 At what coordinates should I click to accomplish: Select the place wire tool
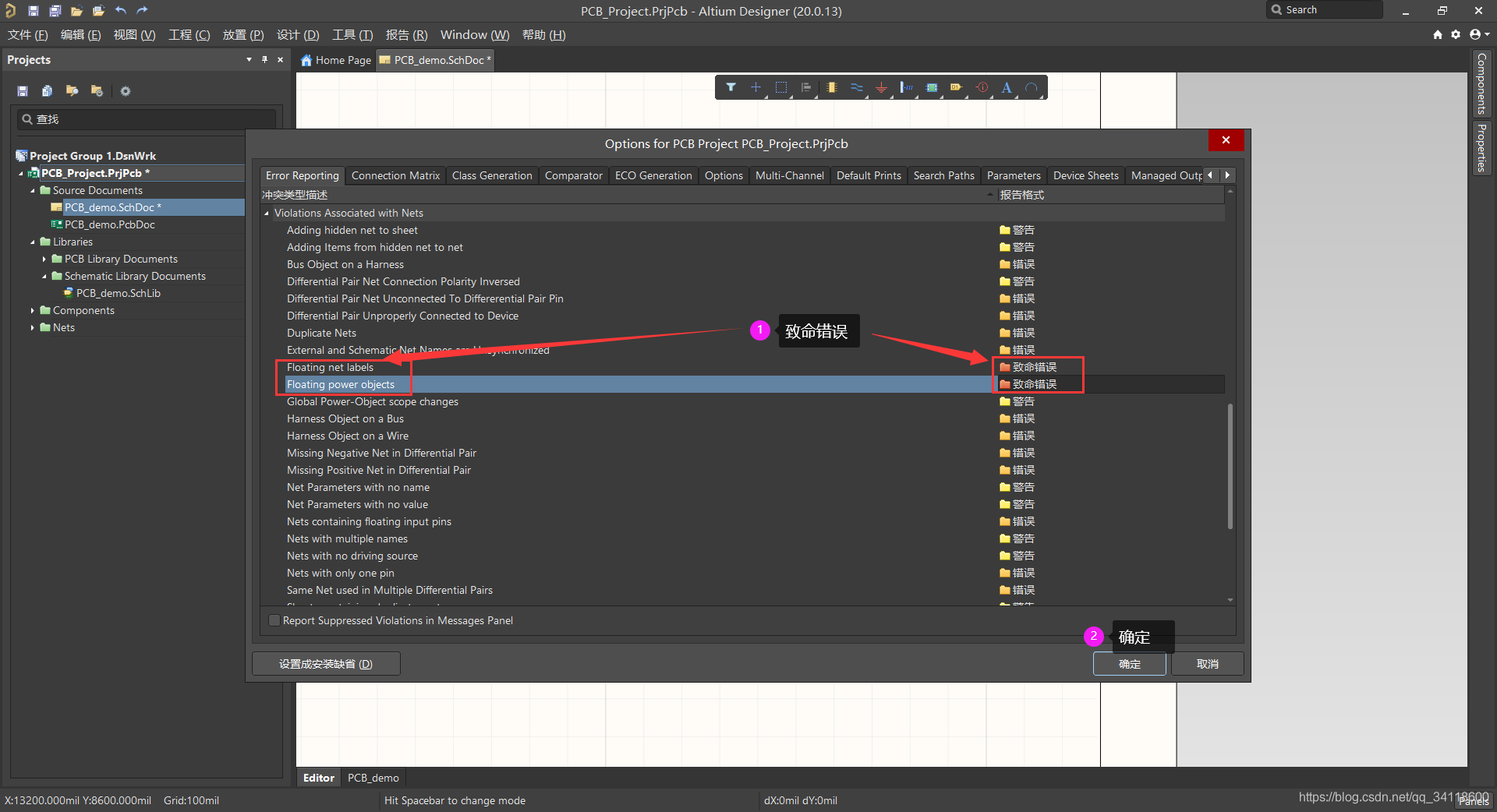click(x=857, y=87)
